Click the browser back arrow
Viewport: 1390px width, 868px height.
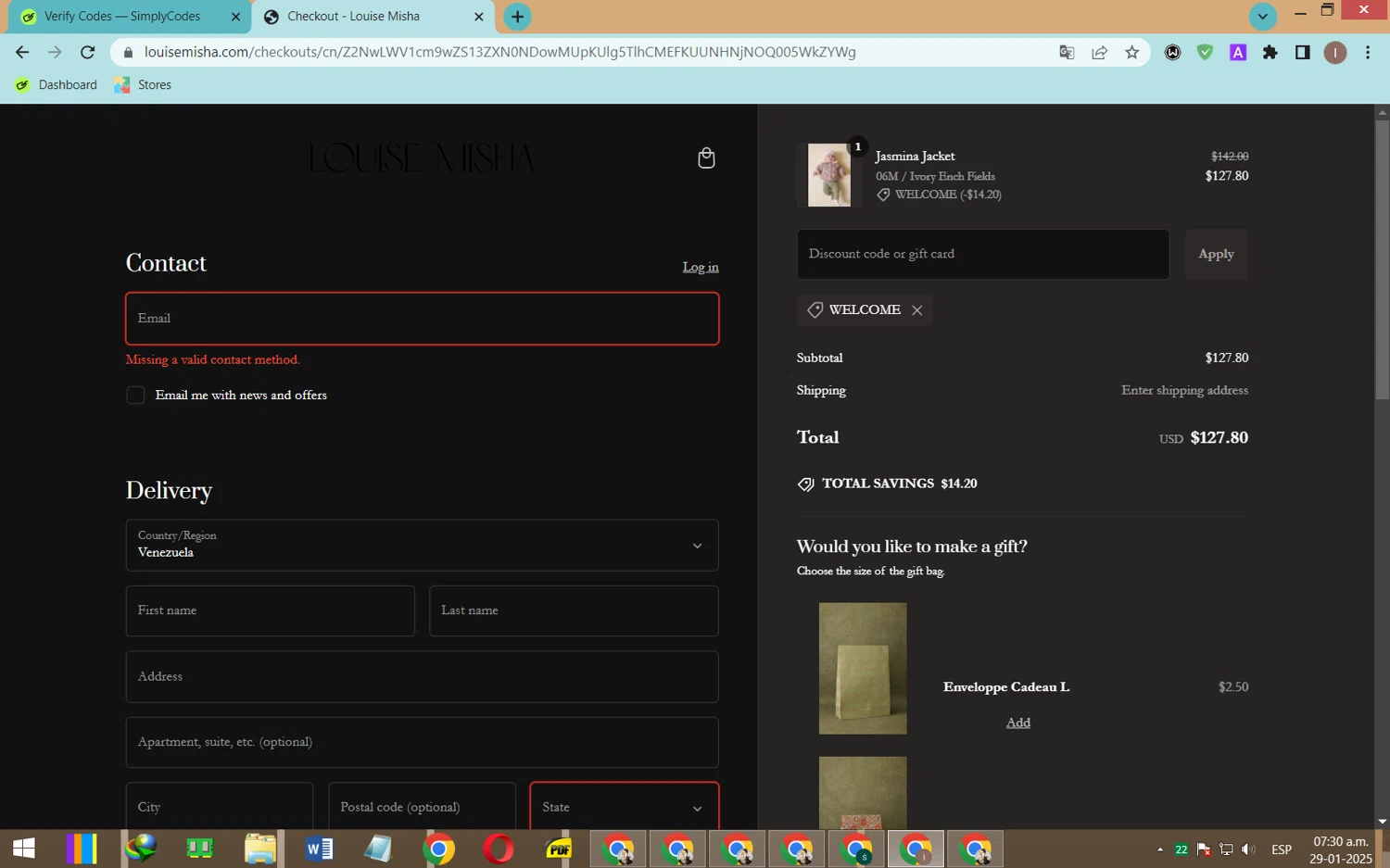[x=22, y=53]
